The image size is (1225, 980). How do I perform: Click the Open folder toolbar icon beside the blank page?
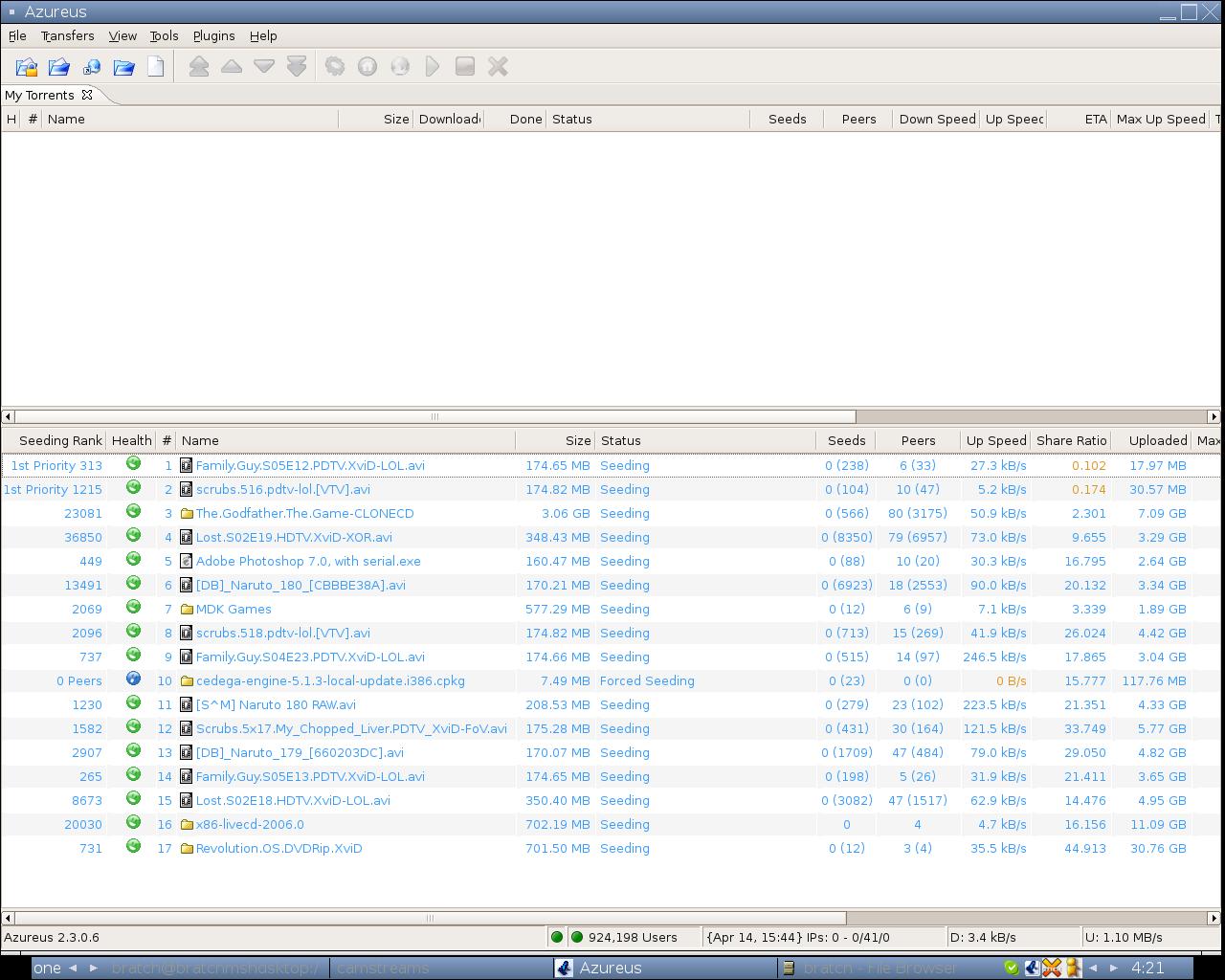(x=124, y=67)
